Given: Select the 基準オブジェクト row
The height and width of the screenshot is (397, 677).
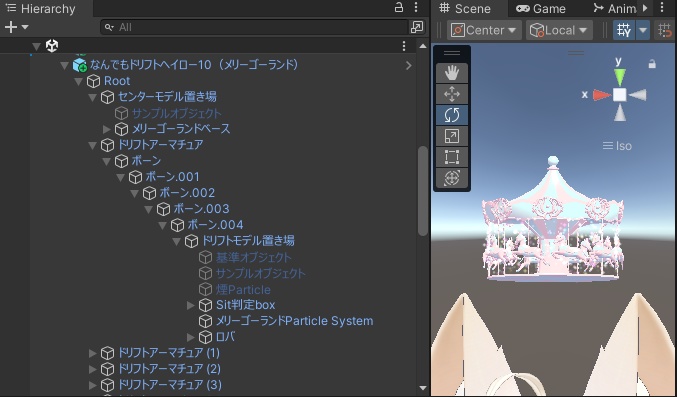Looking at the screenshot, I should click(x=253, y=257).
